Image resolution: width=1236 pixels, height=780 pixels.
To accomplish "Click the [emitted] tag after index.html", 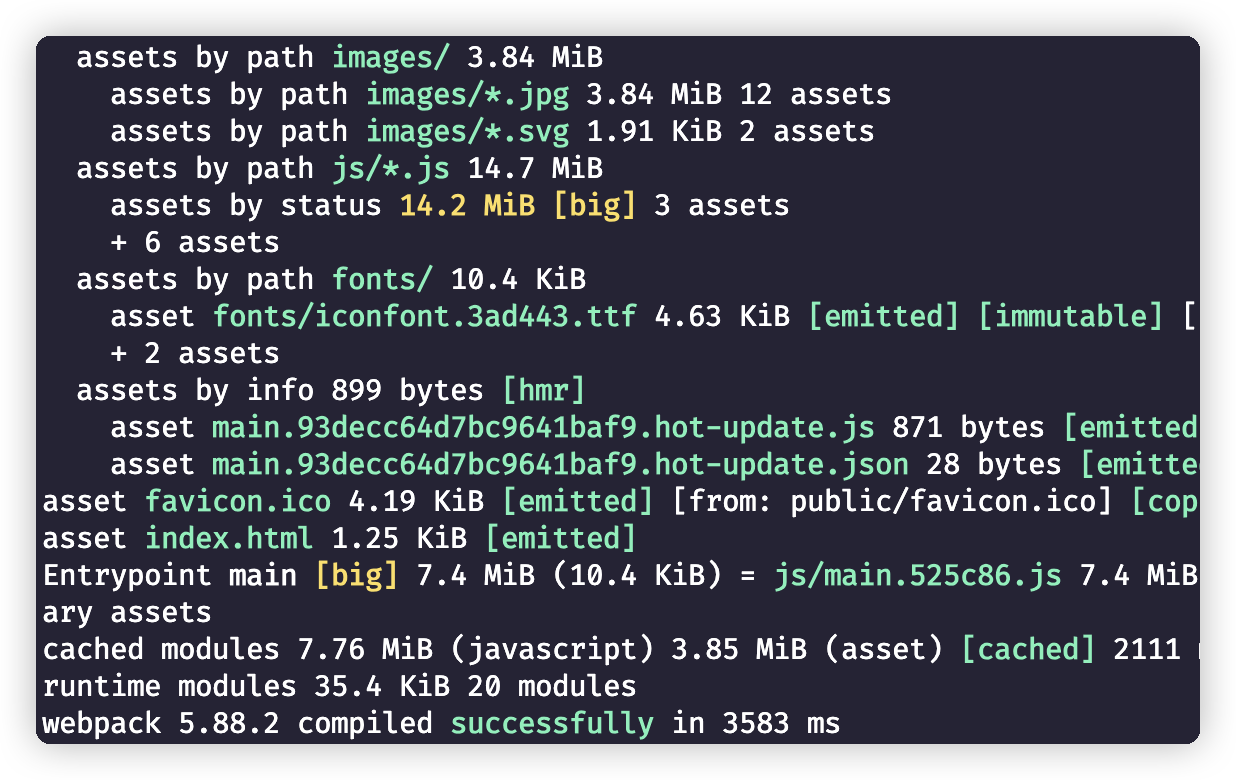I will 560,539.
